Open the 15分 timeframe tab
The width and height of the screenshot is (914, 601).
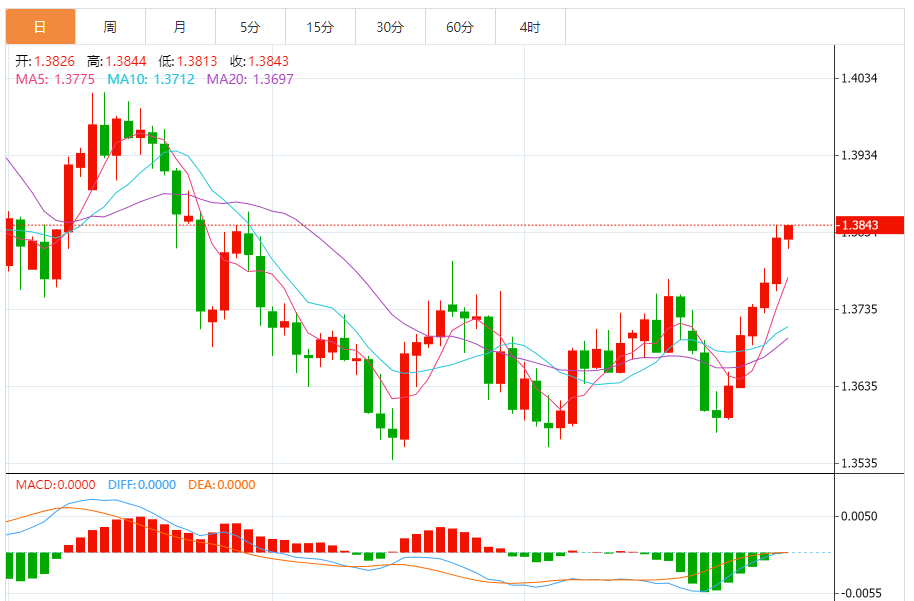pyautogui.click(x=320, y=27)
